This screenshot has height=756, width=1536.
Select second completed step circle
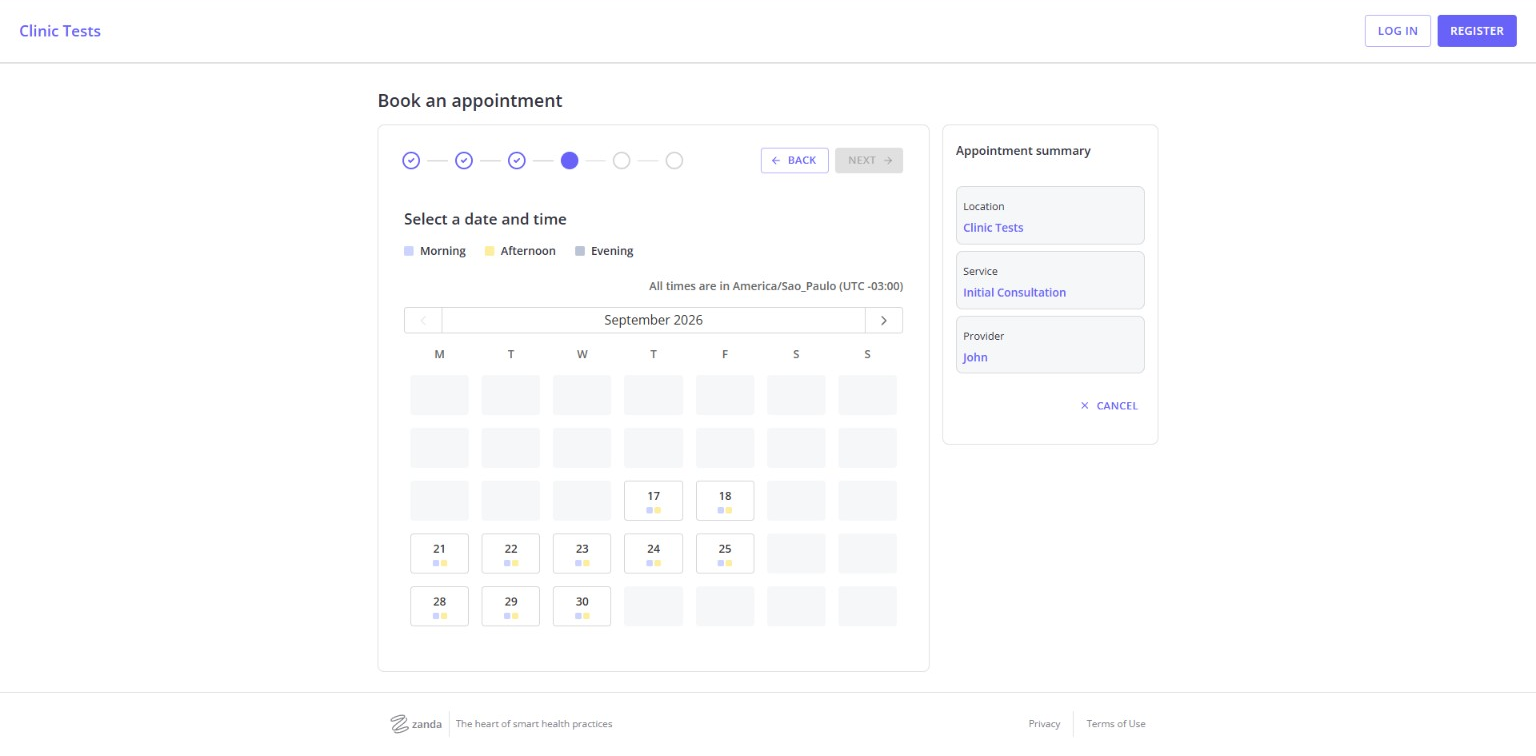point(464,160)
